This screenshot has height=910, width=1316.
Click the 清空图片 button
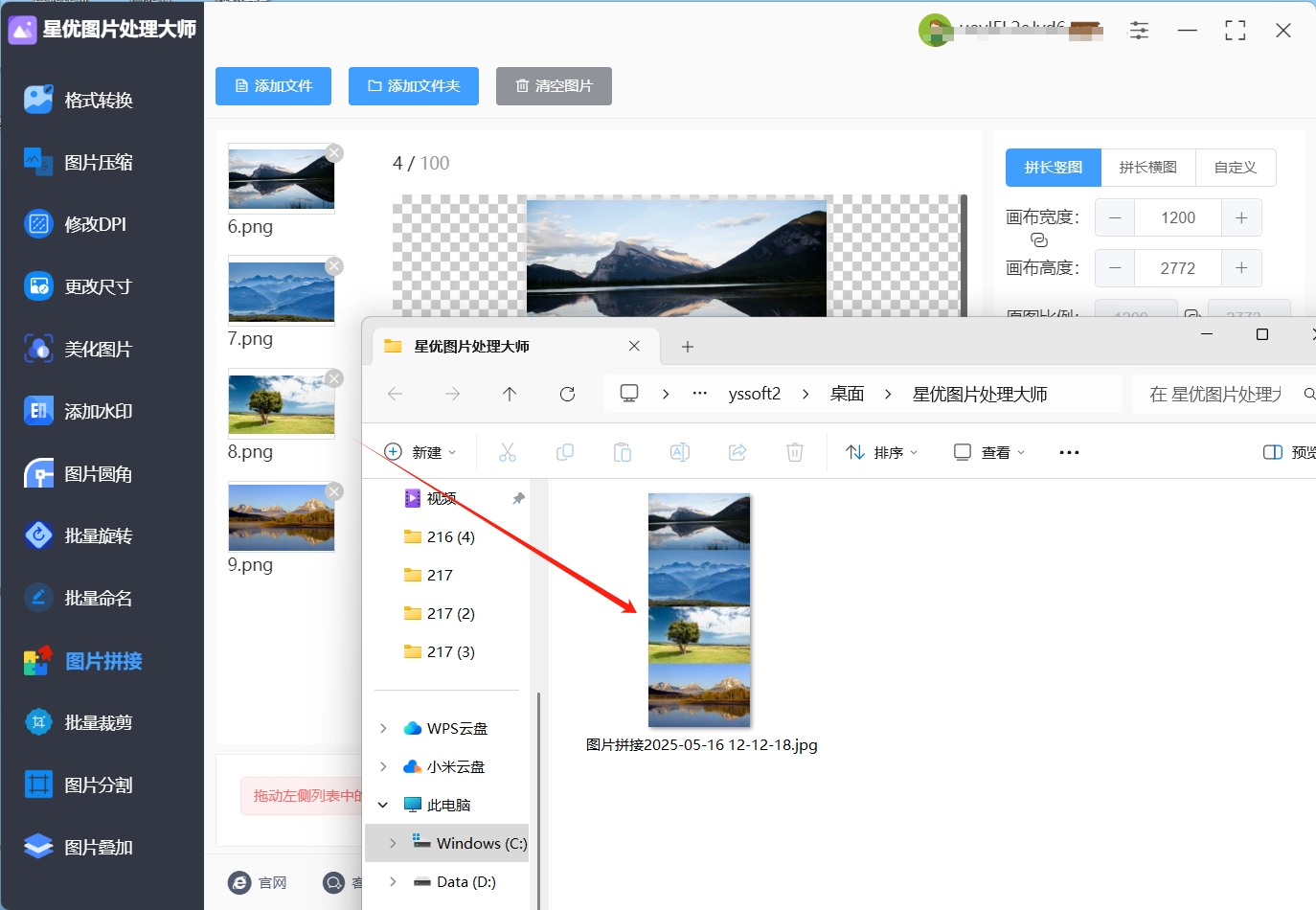pyautogui.click(x=554, y=86)
